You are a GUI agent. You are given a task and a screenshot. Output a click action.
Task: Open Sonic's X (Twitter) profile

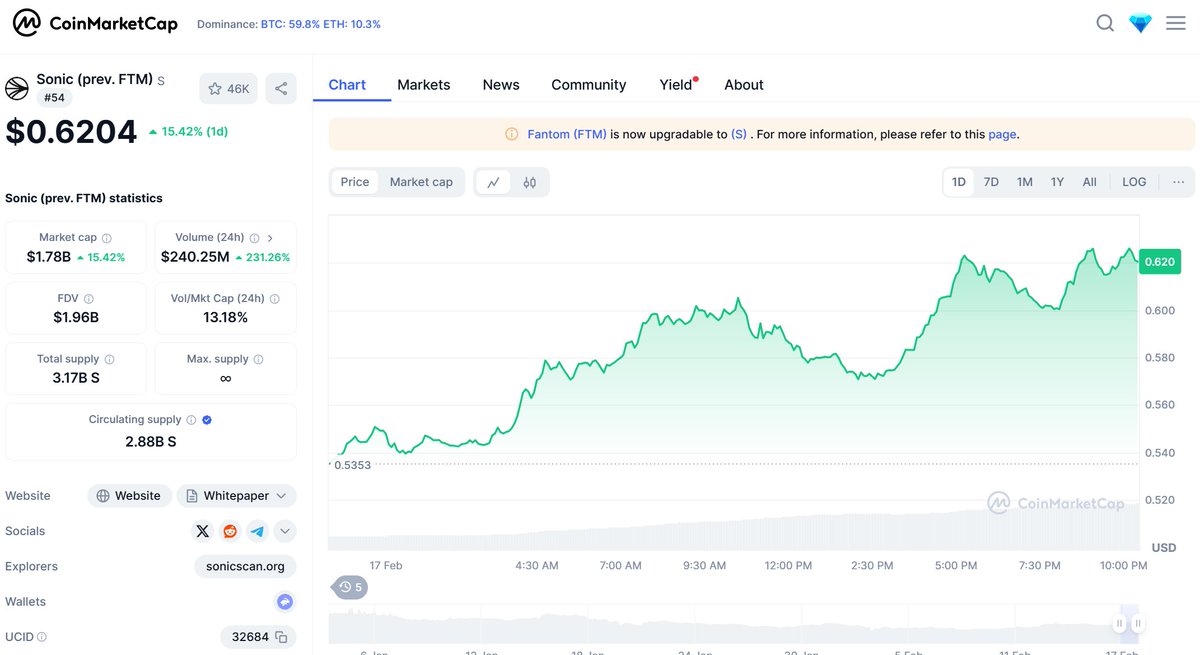[x=202, y=531]
